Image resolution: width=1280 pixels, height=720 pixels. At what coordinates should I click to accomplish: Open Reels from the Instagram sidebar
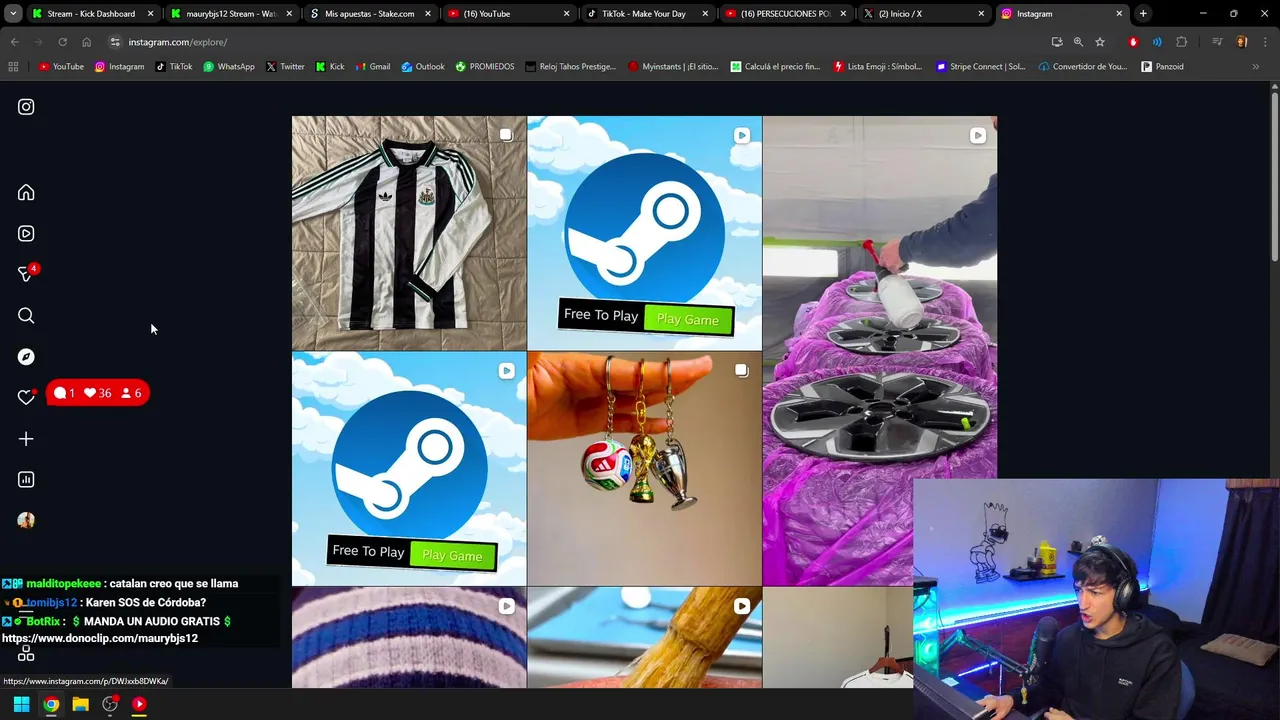tap(26, 233)
